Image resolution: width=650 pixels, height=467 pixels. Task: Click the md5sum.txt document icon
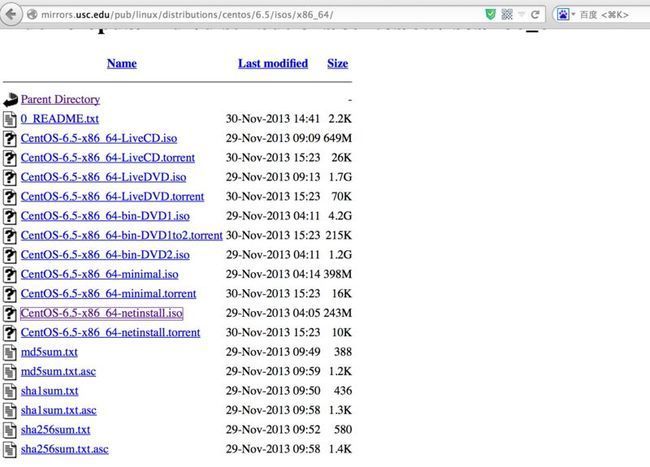tap(10, 353)
